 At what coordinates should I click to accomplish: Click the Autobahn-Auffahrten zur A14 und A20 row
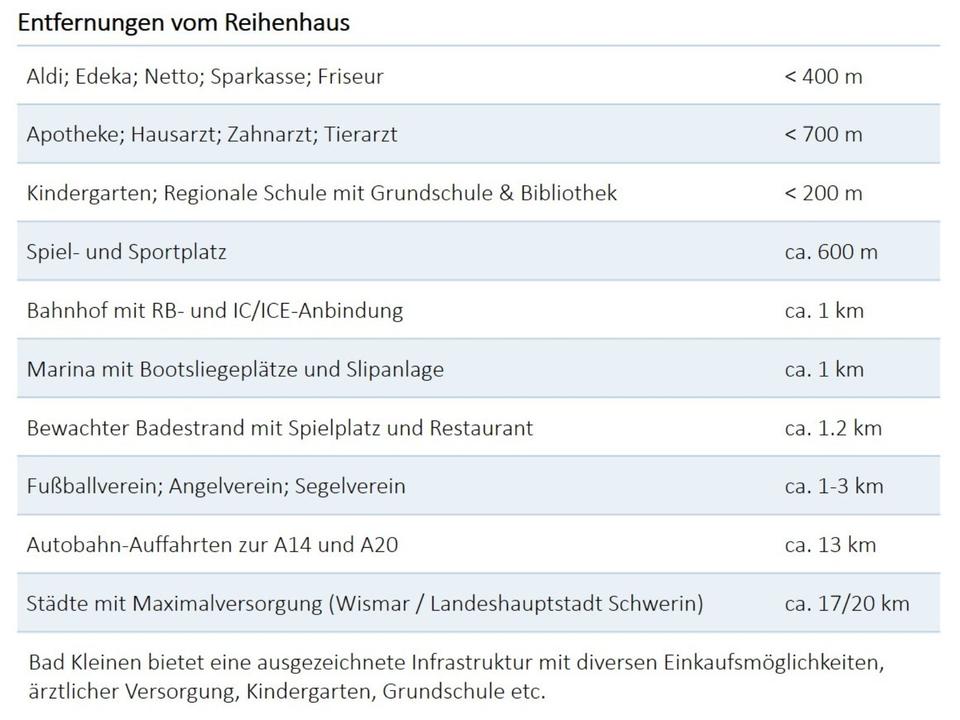point(213,545)
